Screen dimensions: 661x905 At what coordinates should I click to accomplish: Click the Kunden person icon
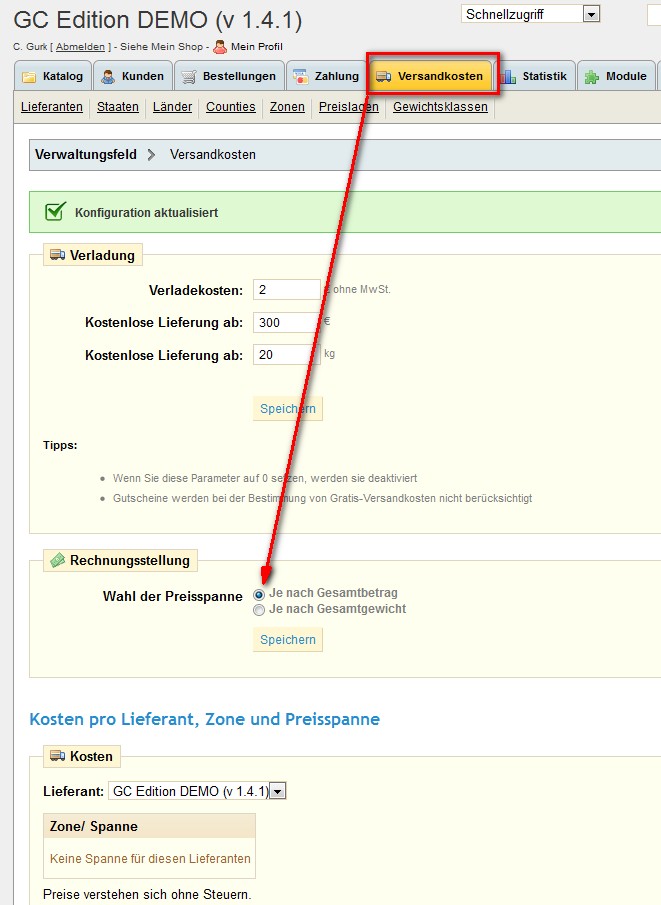(108, 77)
